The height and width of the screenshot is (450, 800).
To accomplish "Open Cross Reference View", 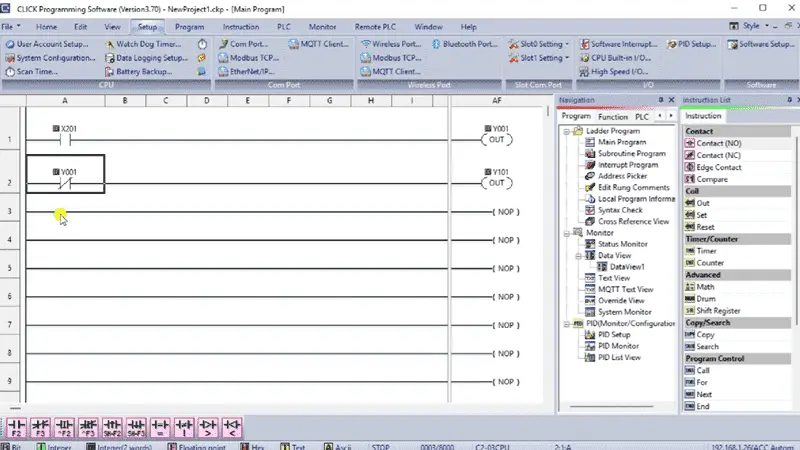I will tap(627, 221).
